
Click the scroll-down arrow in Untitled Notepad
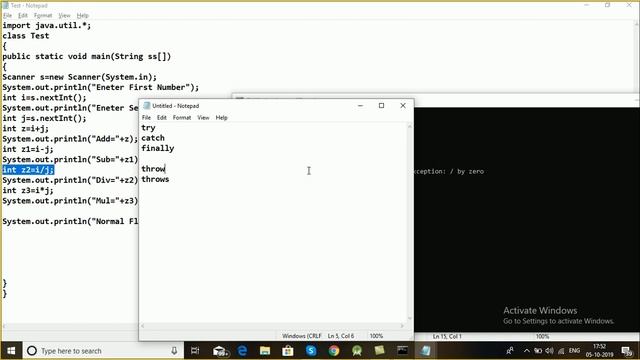pos(410,318)
